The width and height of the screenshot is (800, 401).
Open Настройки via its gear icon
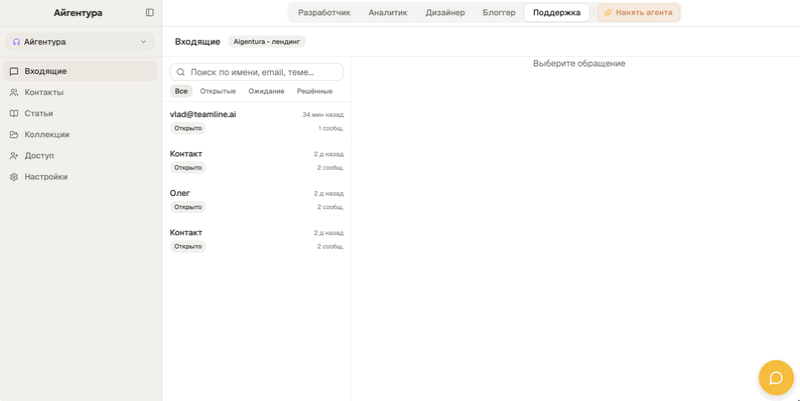pos(14,177)
